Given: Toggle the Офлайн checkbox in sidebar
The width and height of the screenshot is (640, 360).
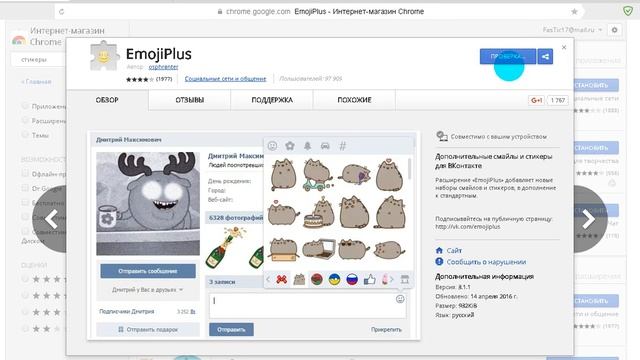Looking at the screenshot, I should click(25, 174).
